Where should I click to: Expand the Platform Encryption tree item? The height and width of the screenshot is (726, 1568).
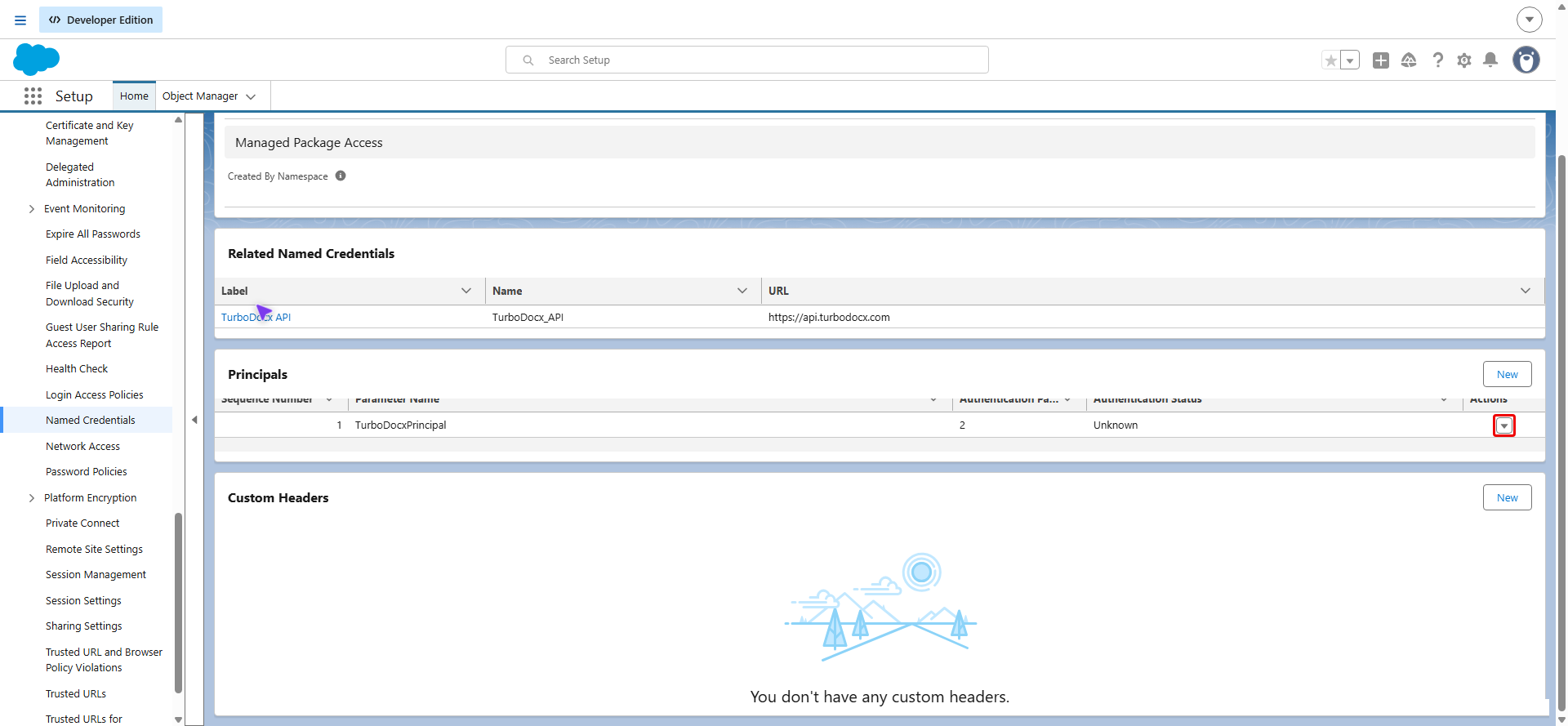point(31,498)
